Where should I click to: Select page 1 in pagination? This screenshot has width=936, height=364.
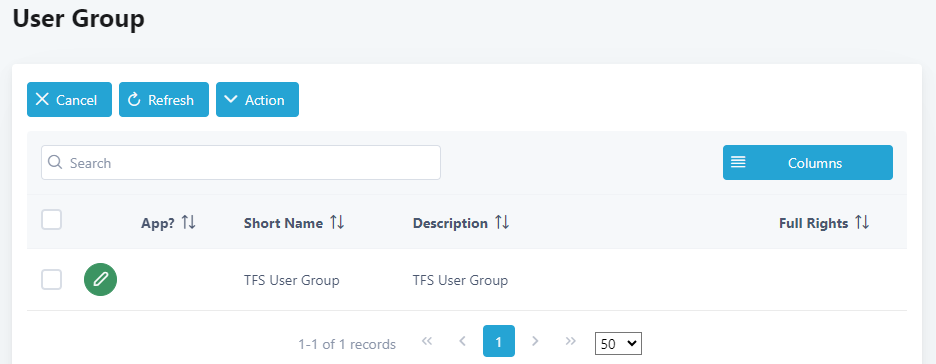(x=498, y=341)
